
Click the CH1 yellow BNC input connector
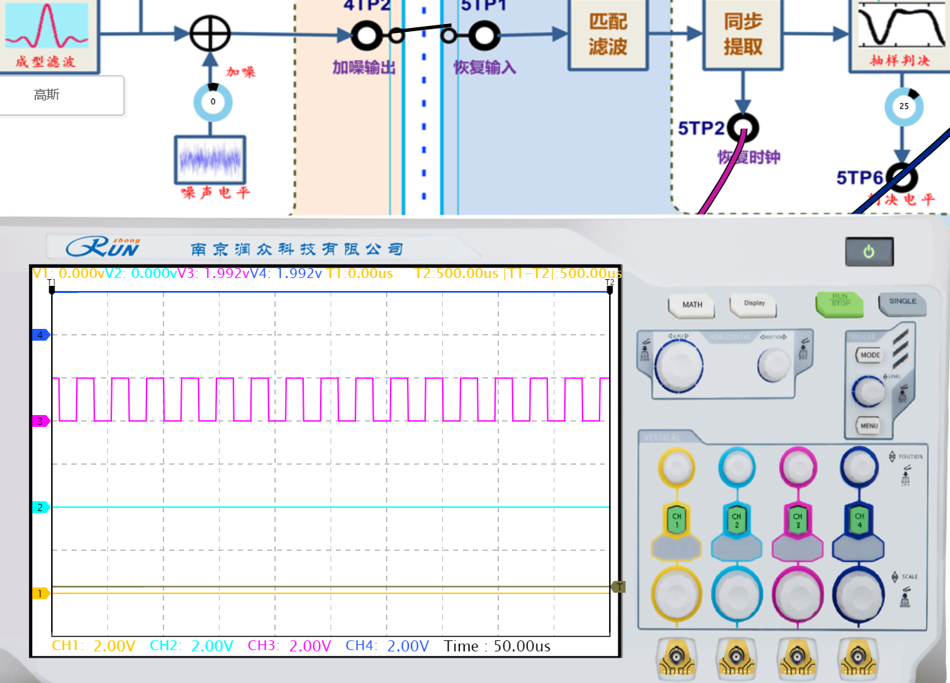677,658
